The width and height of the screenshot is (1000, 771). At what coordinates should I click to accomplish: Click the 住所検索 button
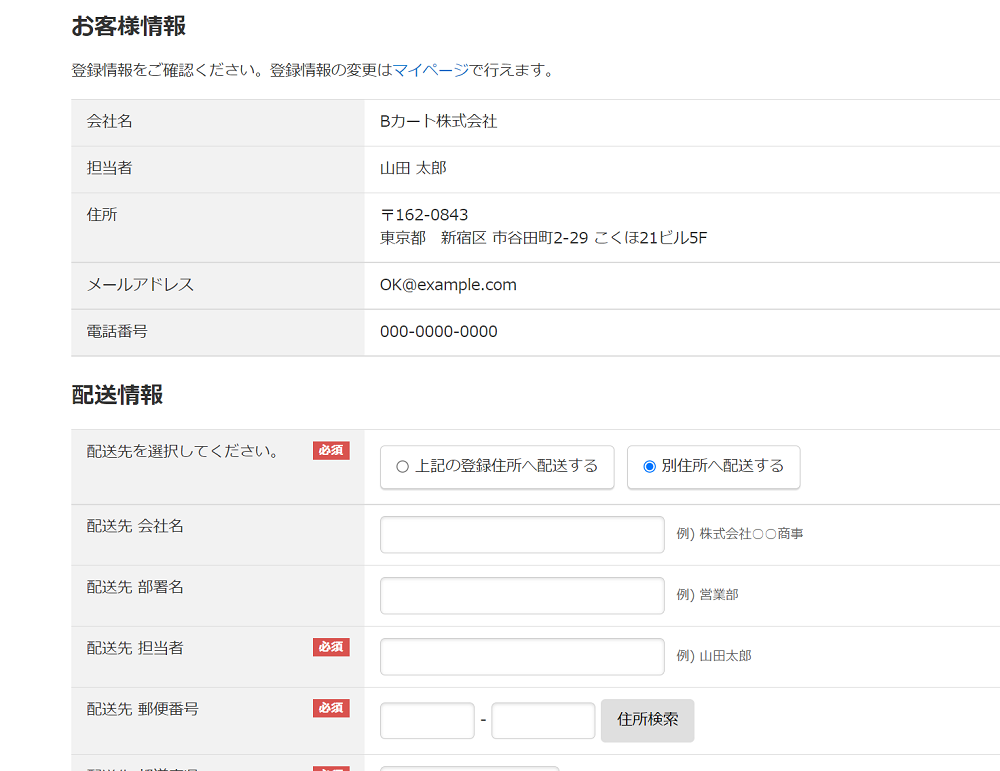[647, 721]
